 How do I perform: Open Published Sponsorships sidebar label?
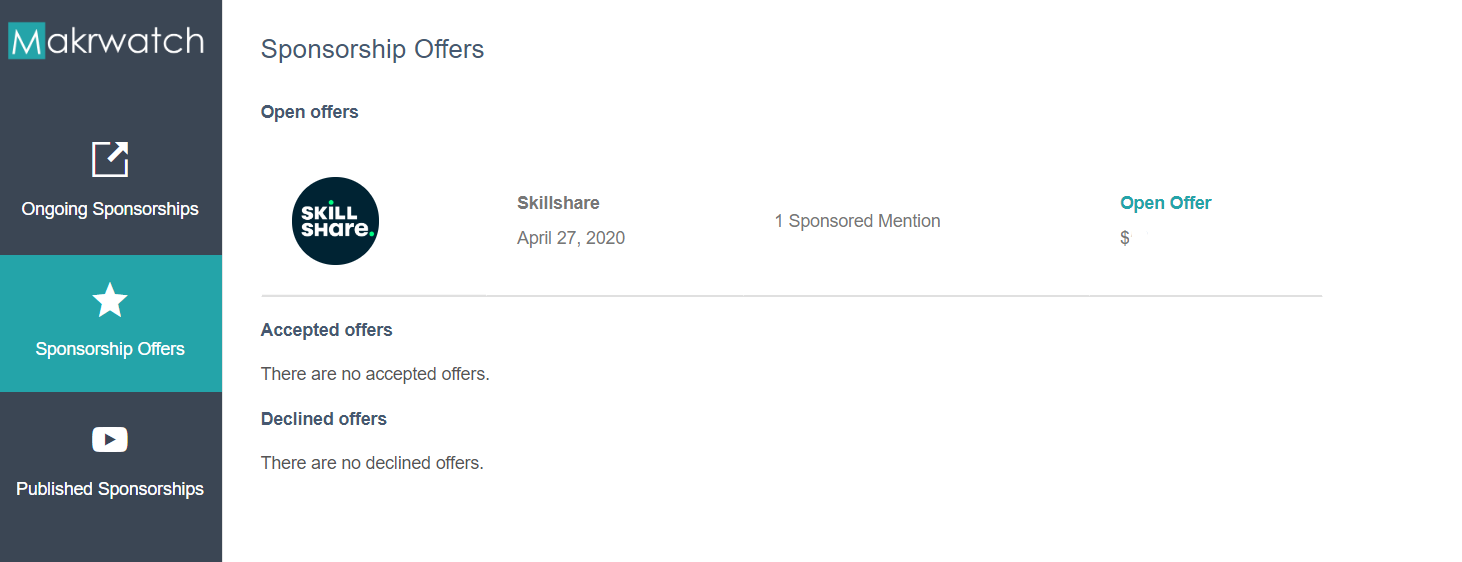110,489
